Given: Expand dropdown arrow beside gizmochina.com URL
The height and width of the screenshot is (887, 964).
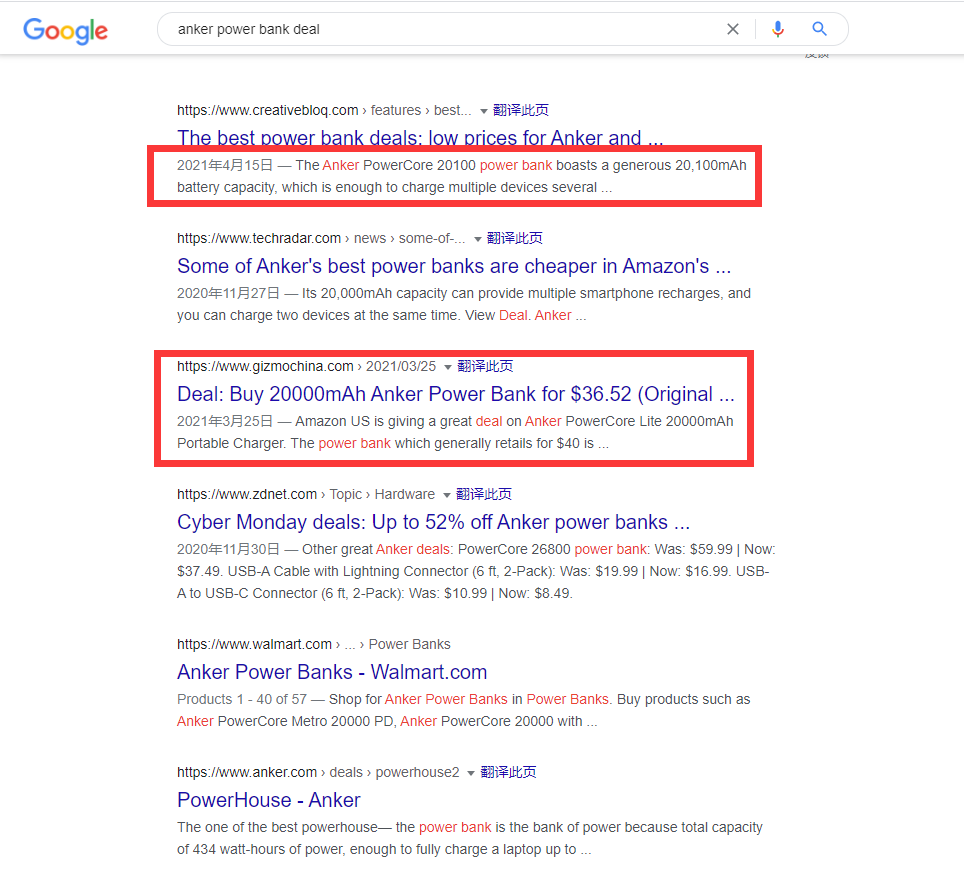Looking at the screenshot, I should [448, 367].
